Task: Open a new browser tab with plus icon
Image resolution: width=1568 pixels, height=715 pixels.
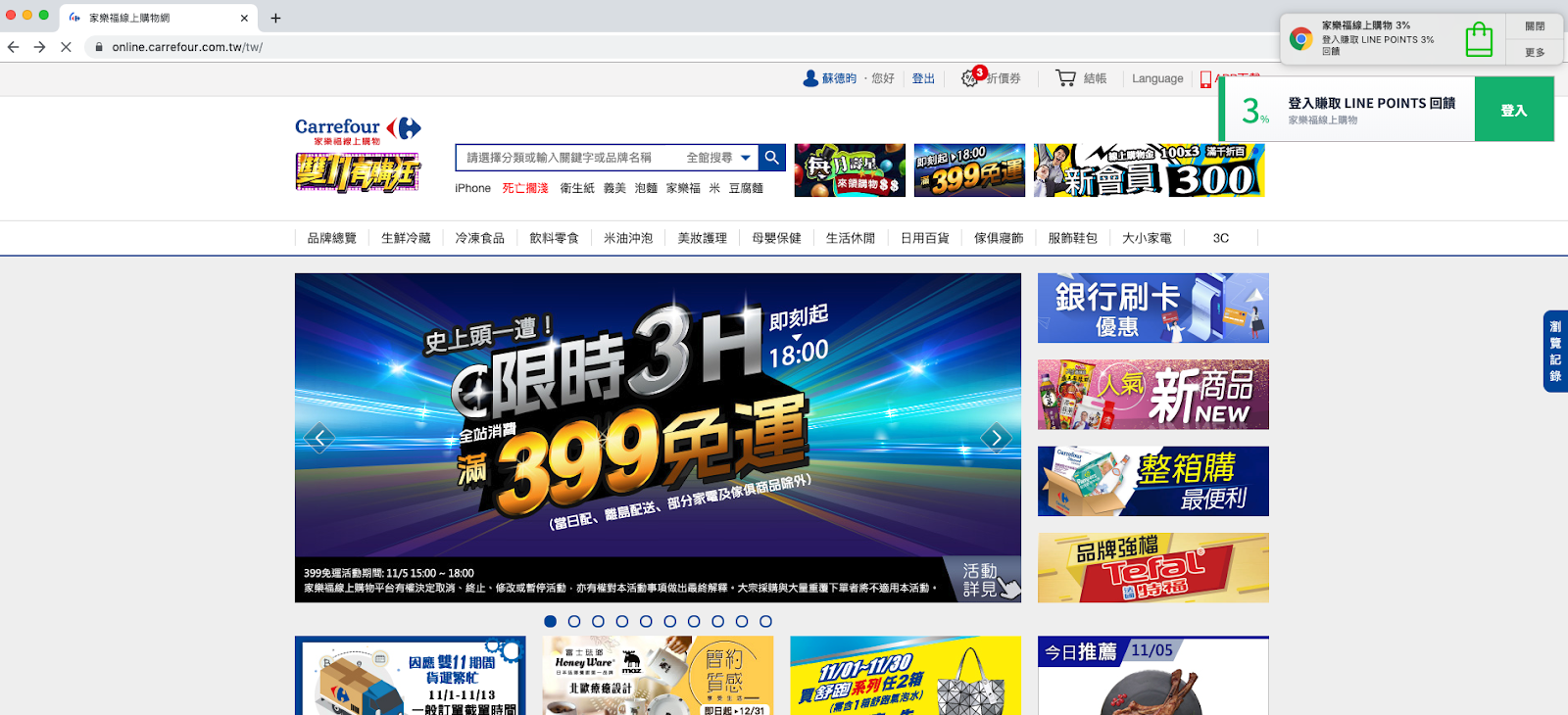Action: pos(275,18)
